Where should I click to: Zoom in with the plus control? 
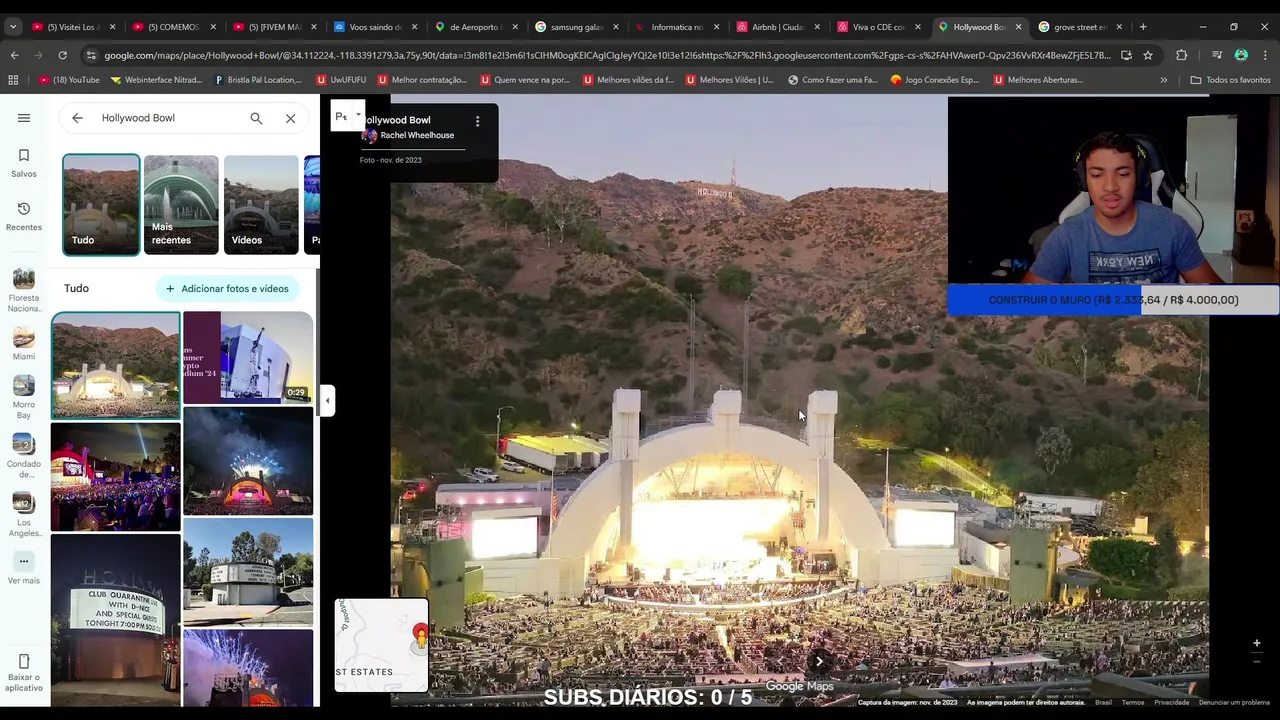point(1257,643)
